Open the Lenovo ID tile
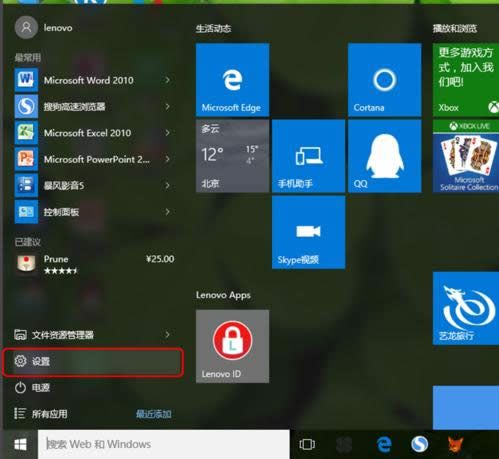Viewport: 499px width, 459px height. click(x=232, y=346)
